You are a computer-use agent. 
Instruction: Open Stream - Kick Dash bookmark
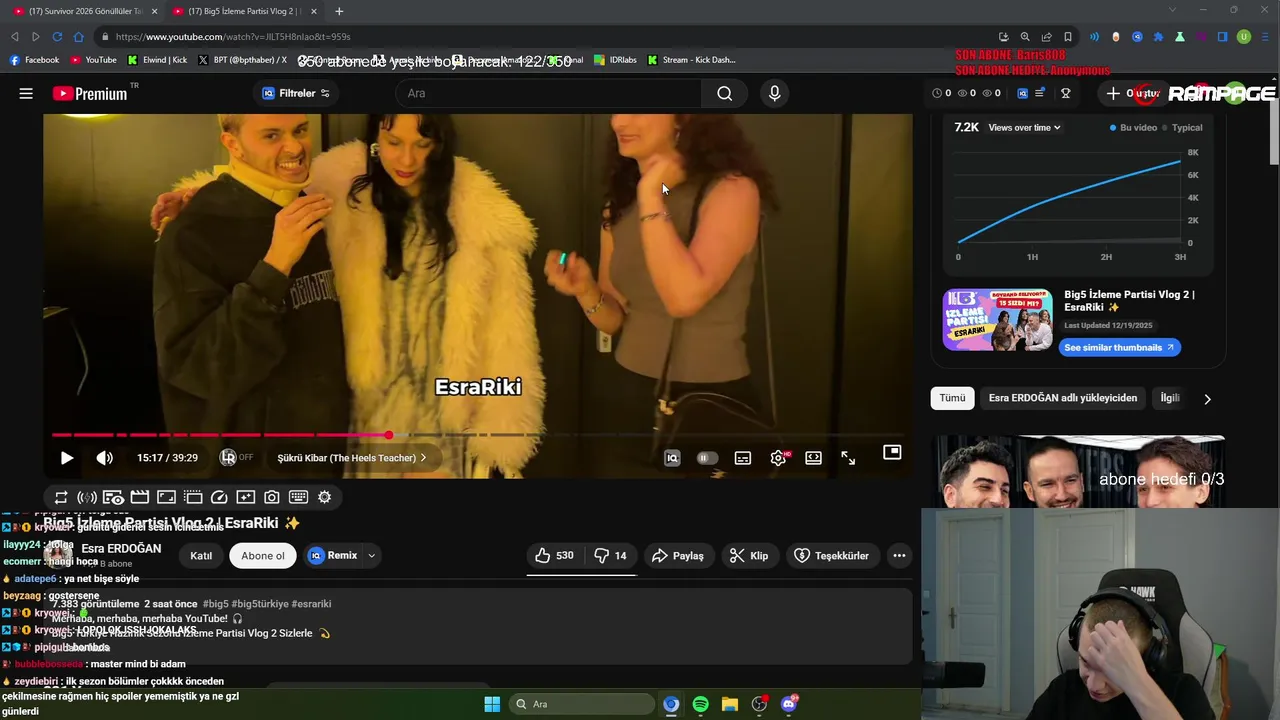[691, 60]
